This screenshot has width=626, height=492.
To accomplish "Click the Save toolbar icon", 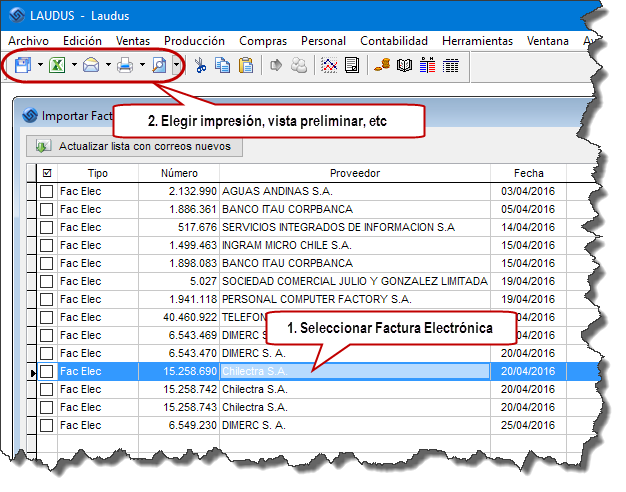I will tap(23, 65).
